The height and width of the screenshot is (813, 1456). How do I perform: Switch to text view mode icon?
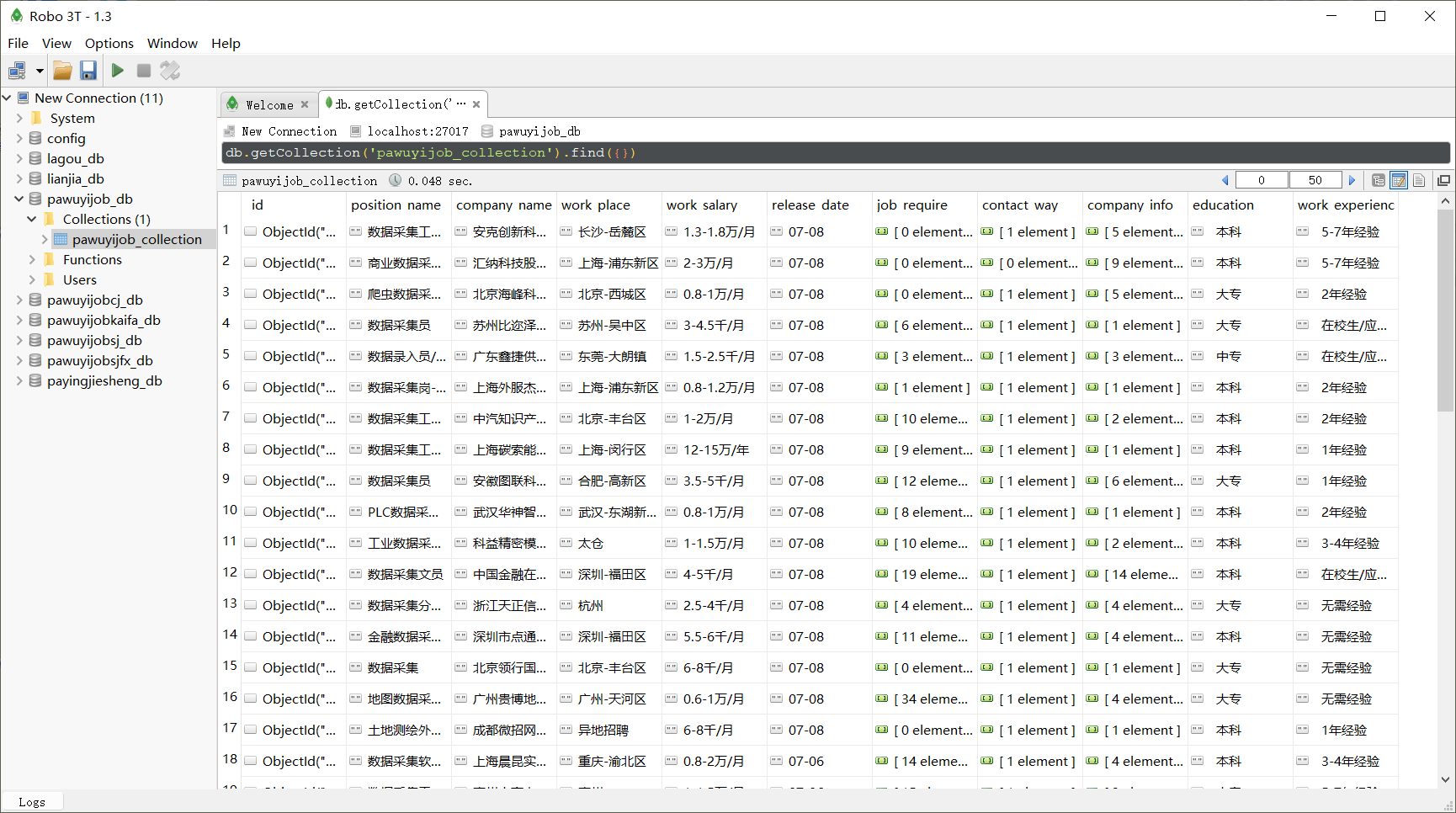1419,180
